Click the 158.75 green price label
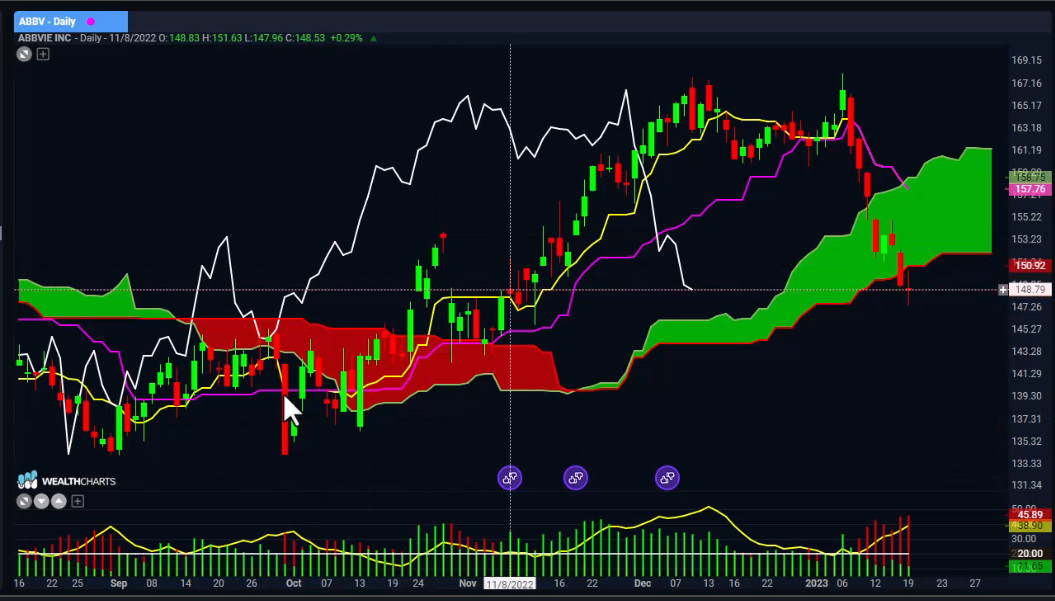1055x601 pixels. pos(1028,178)
